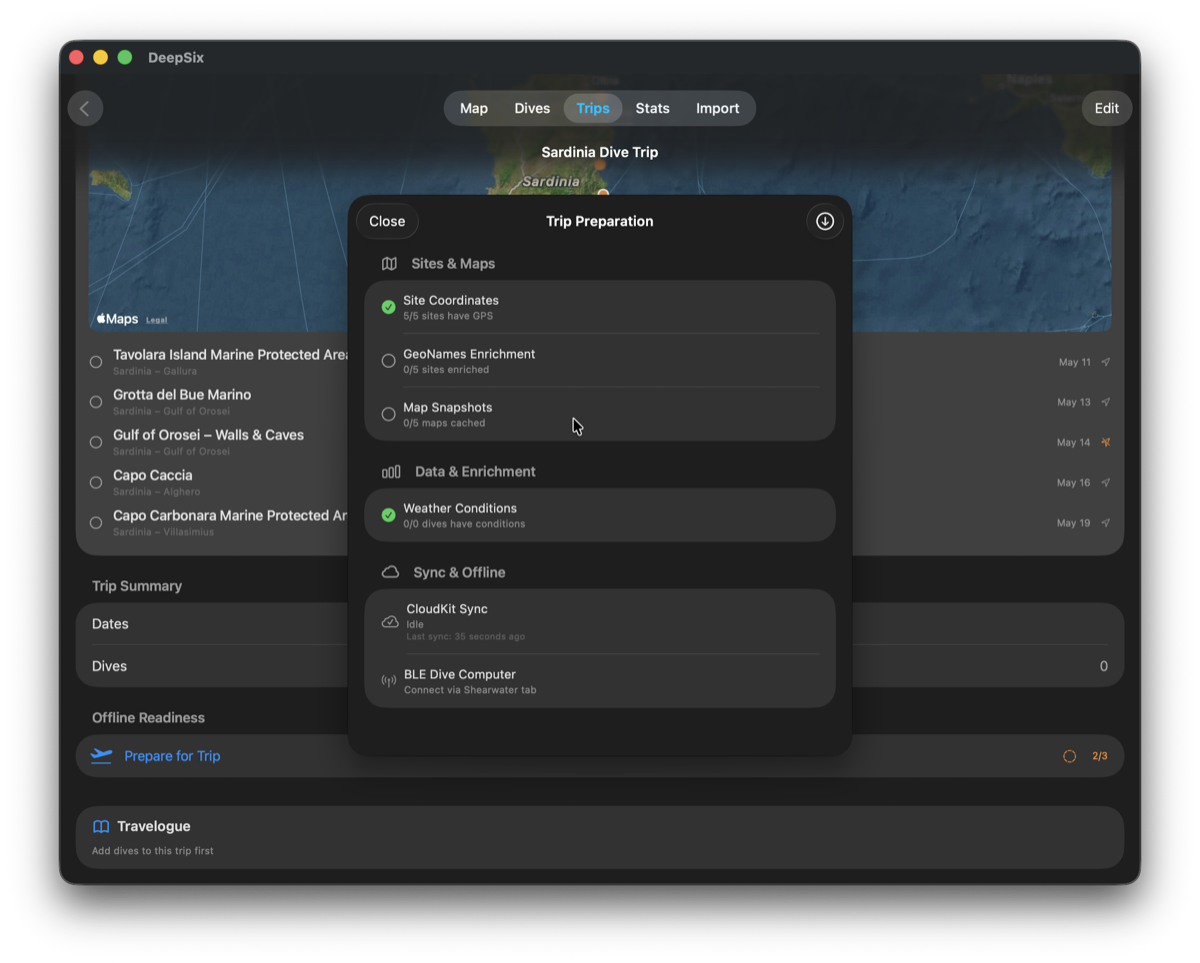Viewport: 1200px width, 963px height.
Task: Click '0/5 maps cached' text
Action: tap(444, 423)
